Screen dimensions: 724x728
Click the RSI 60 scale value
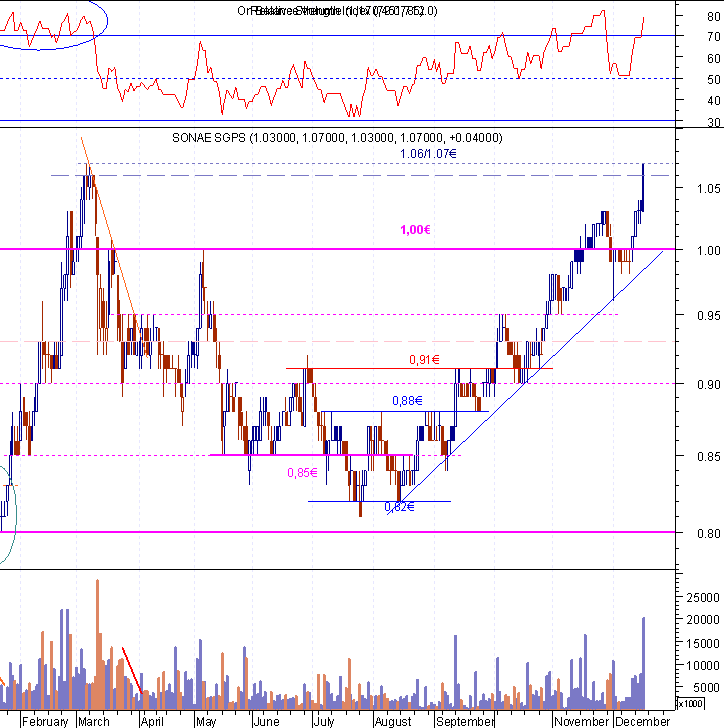[714, 58]
